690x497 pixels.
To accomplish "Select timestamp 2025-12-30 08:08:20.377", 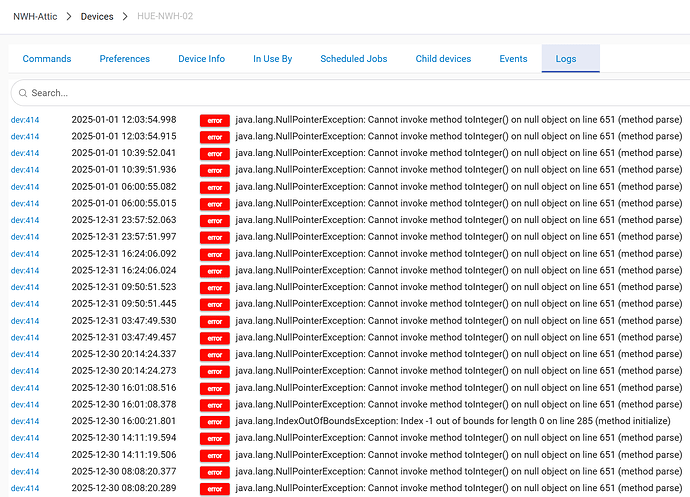I will 124,471.
